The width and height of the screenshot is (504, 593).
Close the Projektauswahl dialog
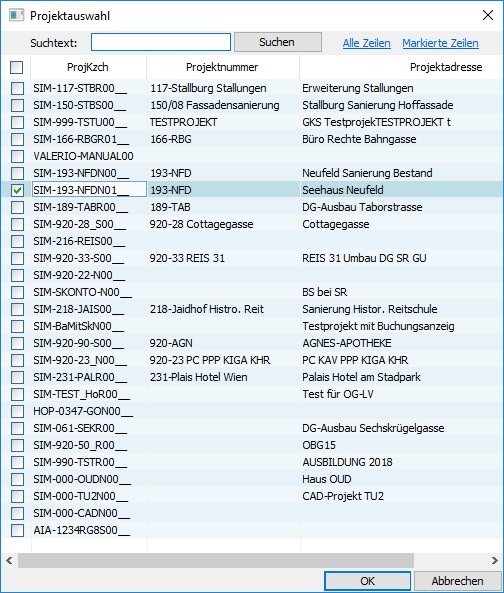click(x=488, y=15)
